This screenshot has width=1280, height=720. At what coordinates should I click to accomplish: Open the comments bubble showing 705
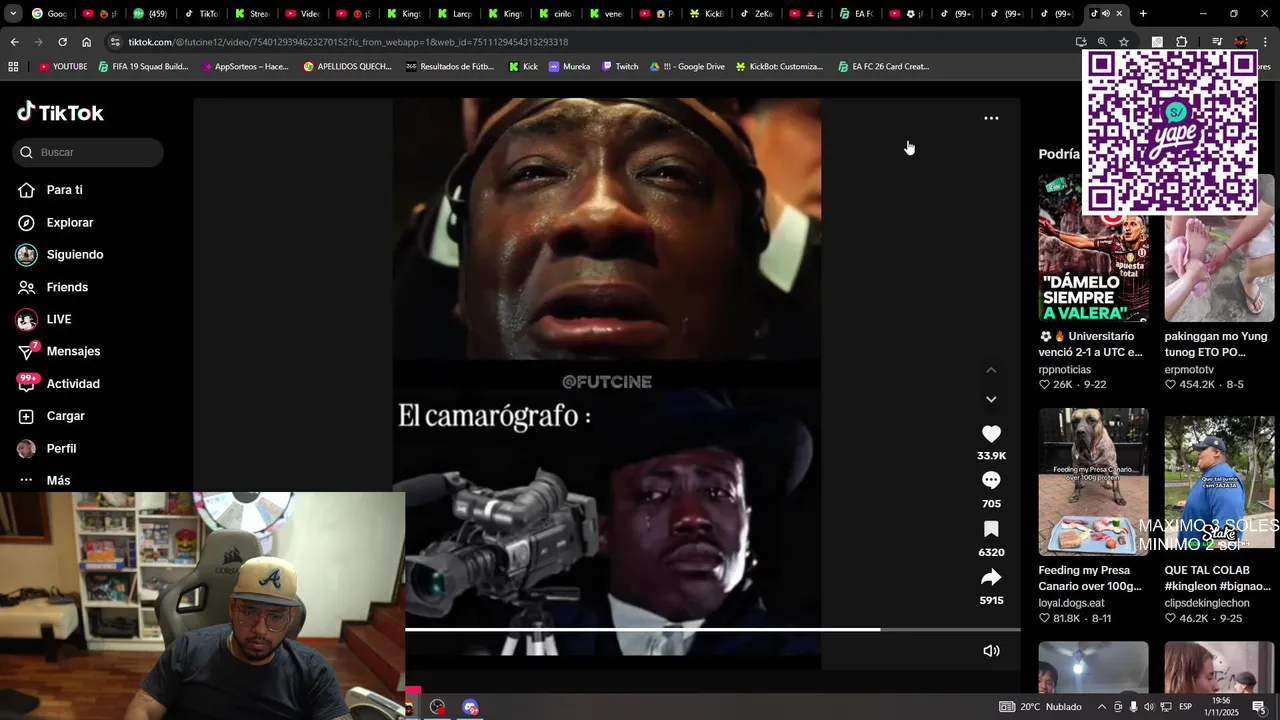991,481
